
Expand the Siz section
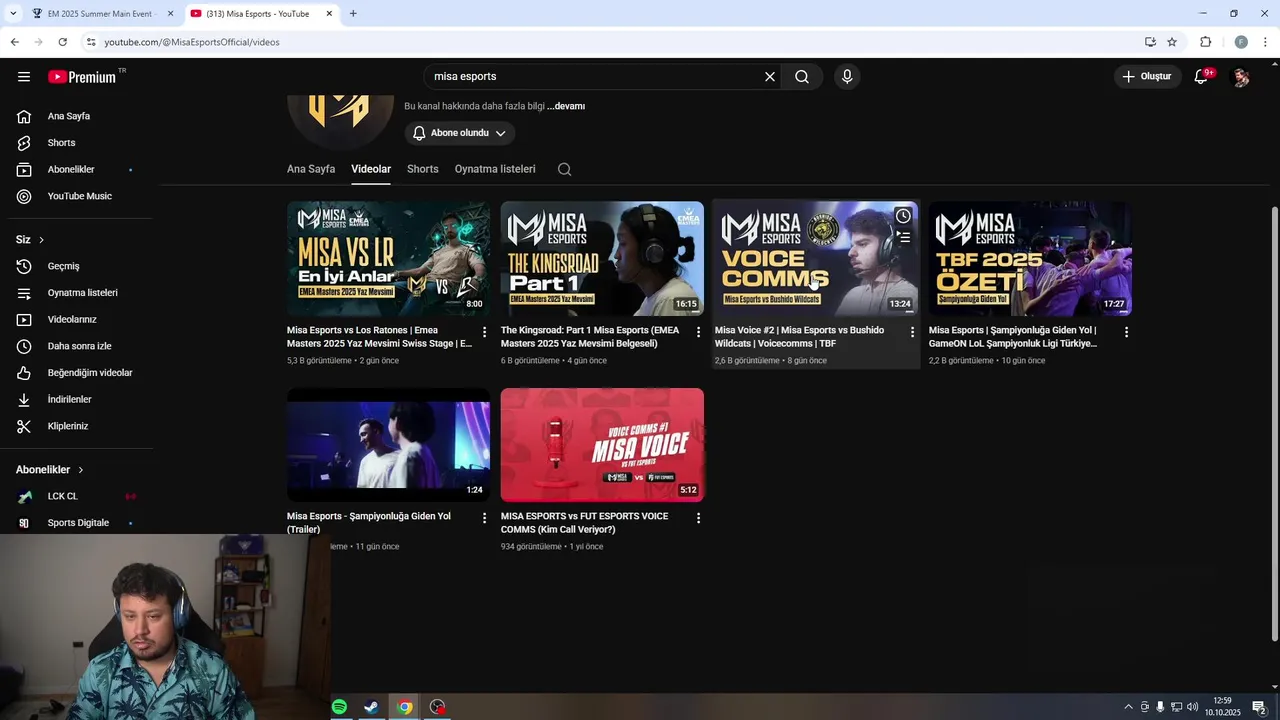pyautogui.click(x=30, y=240)
